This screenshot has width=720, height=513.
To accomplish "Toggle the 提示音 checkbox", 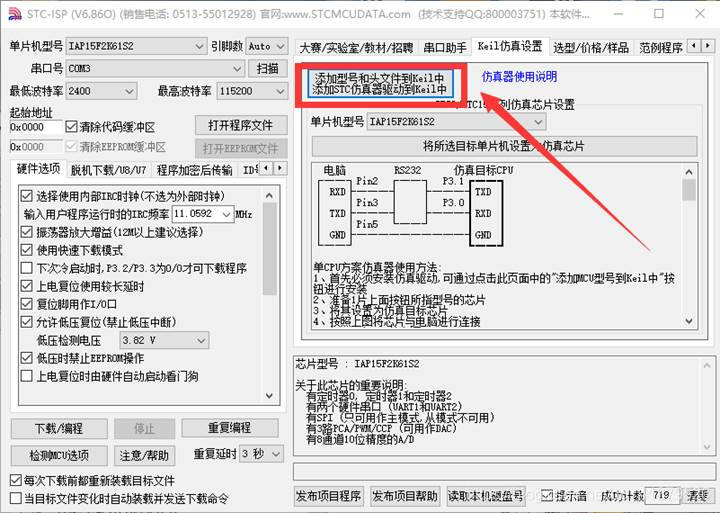I will pos(546,496).
